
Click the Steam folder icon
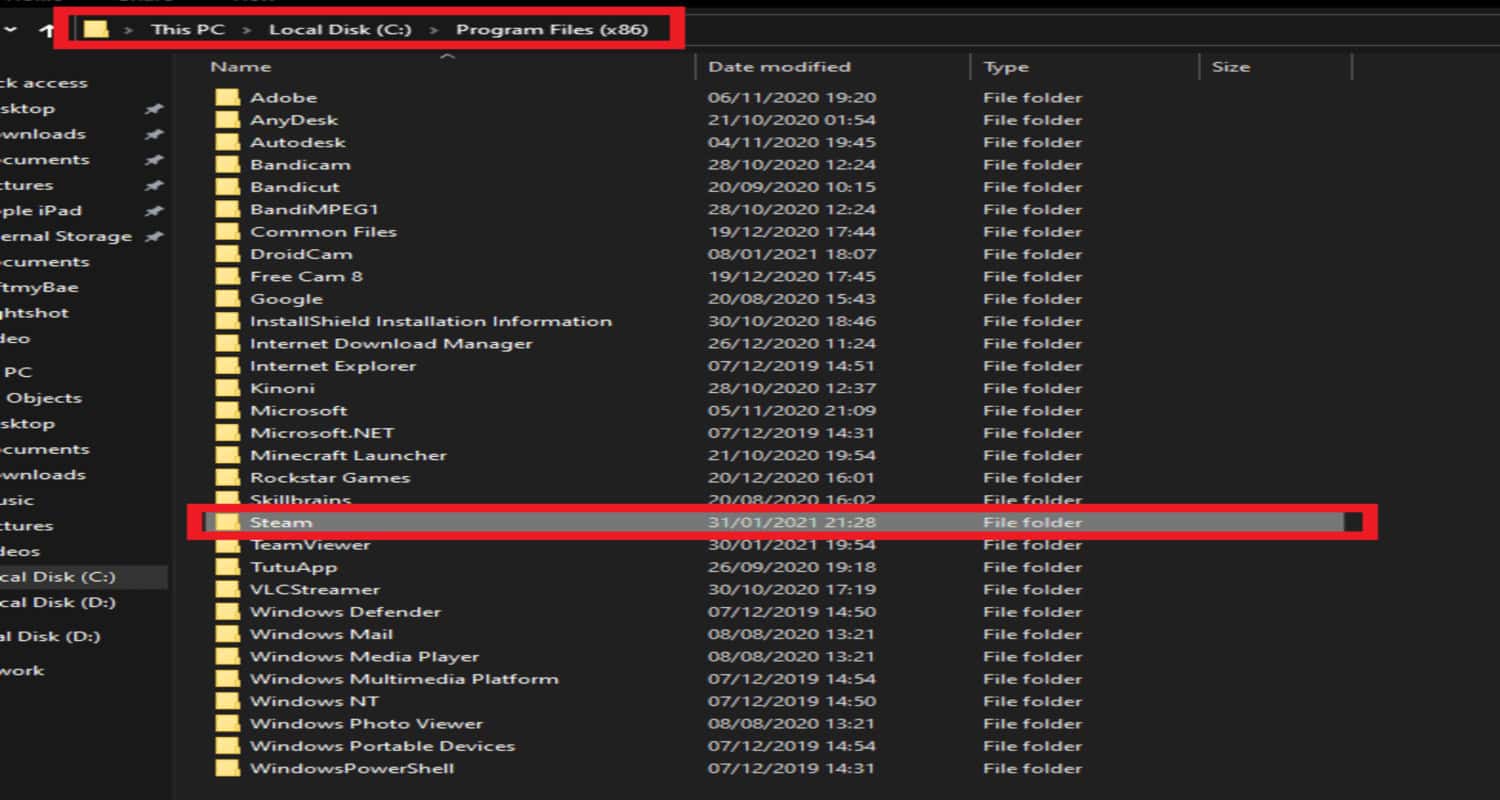tap(229, 522)
